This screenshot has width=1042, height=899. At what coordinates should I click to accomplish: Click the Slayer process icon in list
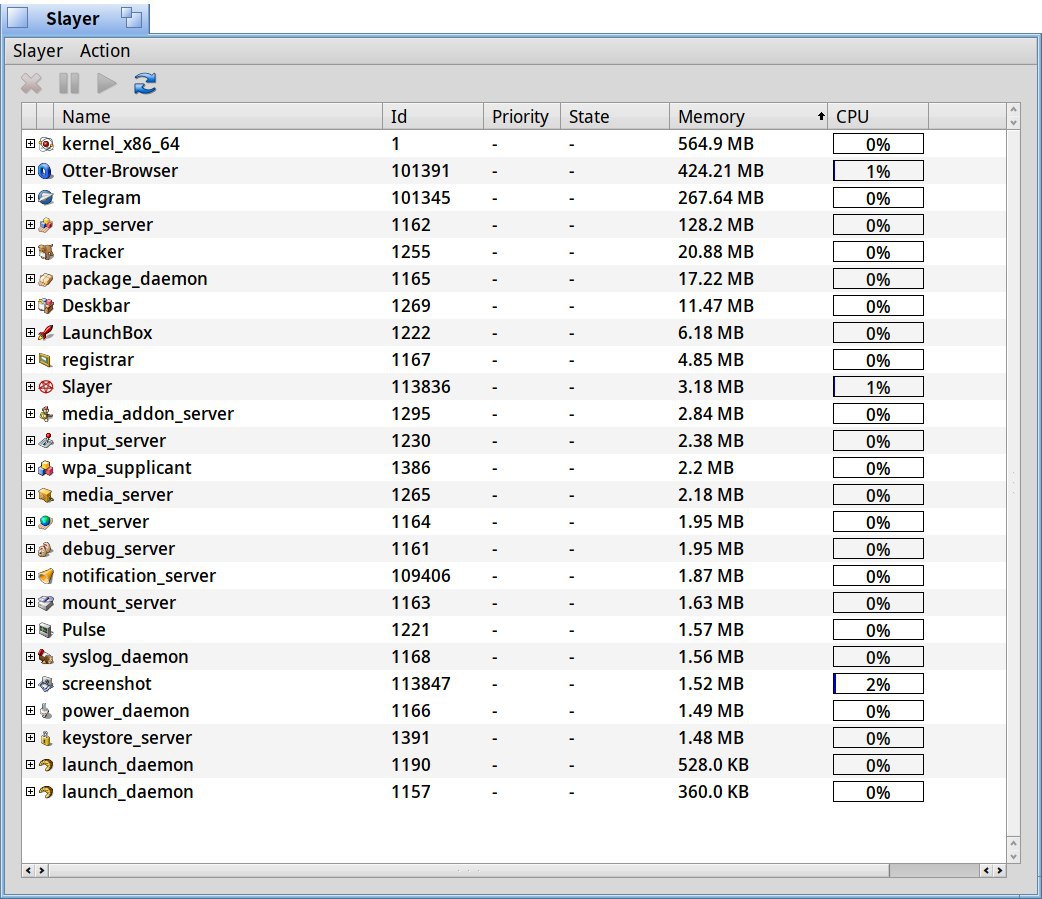coord(46,387)
